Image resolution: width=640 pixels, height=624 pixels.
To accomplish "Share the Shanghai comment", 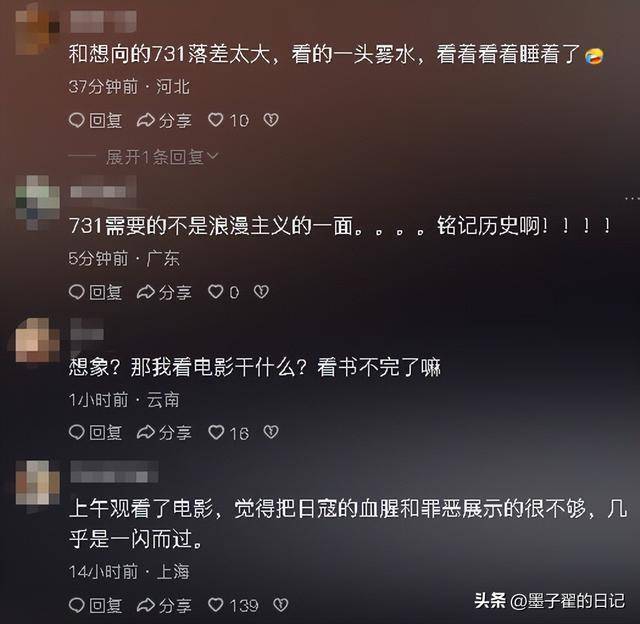I will tap(164, 605).
